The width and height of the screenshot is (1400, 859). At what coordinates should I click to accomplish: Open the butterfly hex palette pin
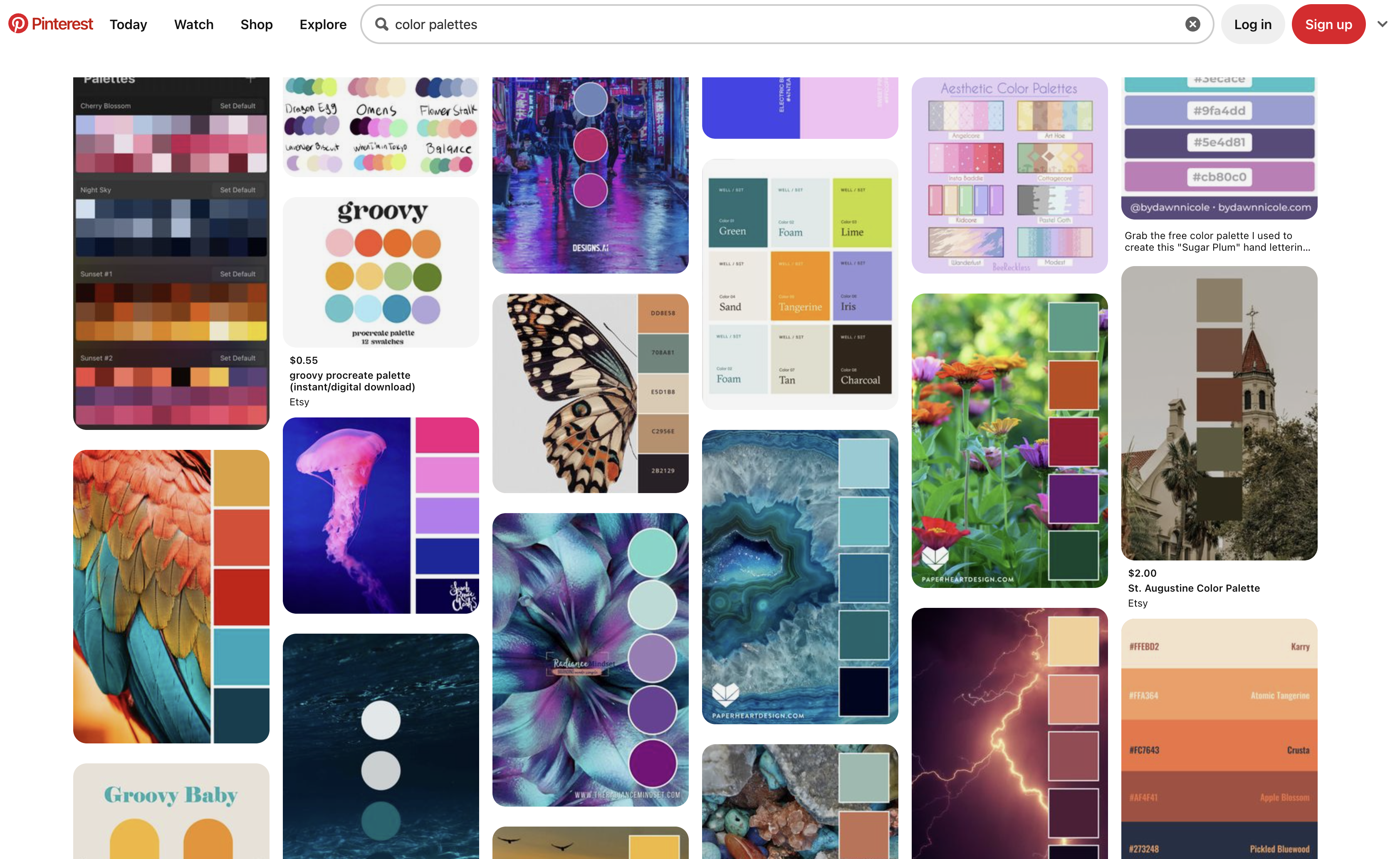(x=590, y=393)
